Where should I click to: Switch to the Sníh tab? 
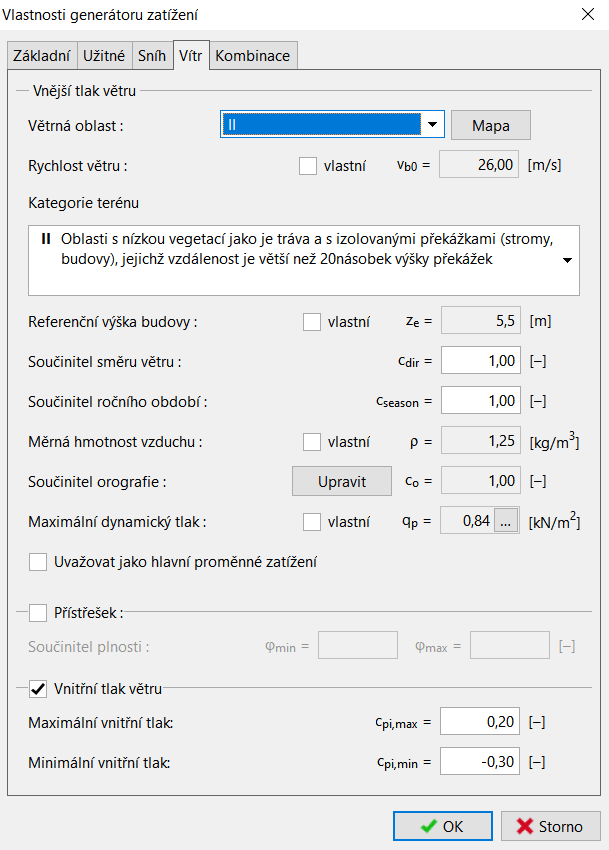tap(152, 55)
